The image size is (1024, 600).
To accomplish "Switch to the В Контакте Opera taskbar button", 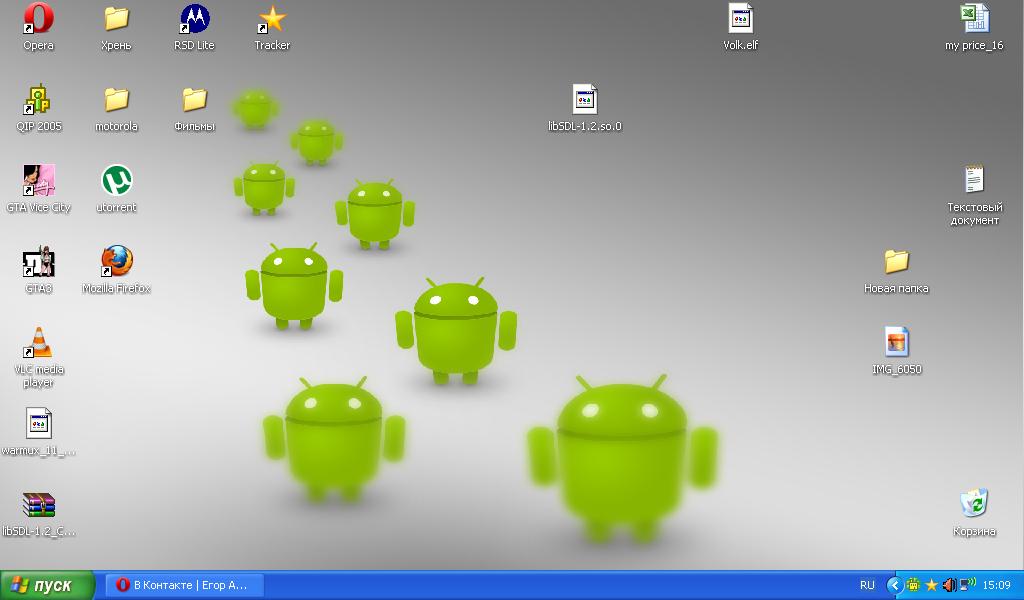I will [184, 585].
